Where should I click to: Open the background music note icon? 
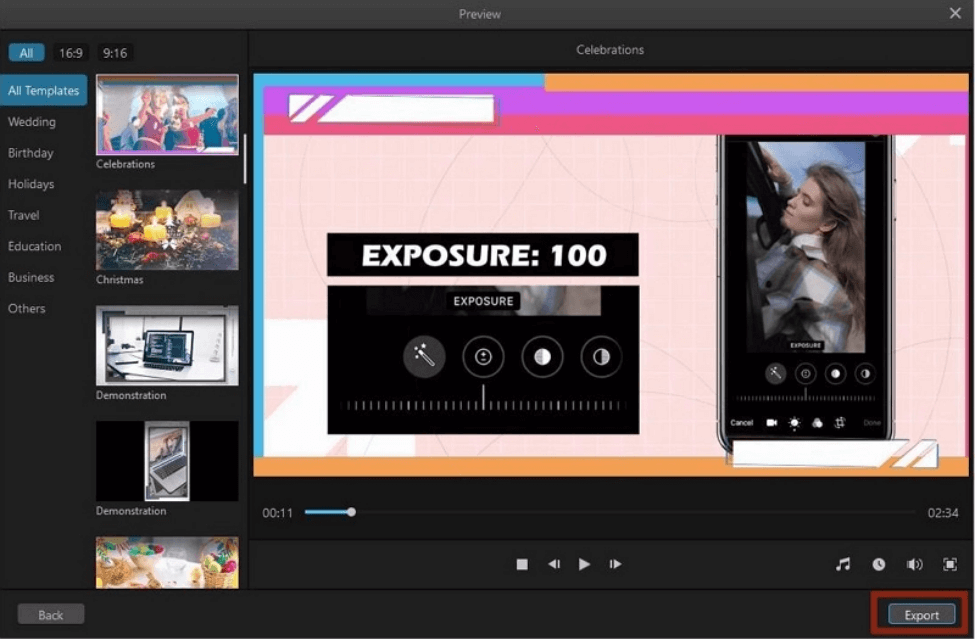tap(842, 564)
